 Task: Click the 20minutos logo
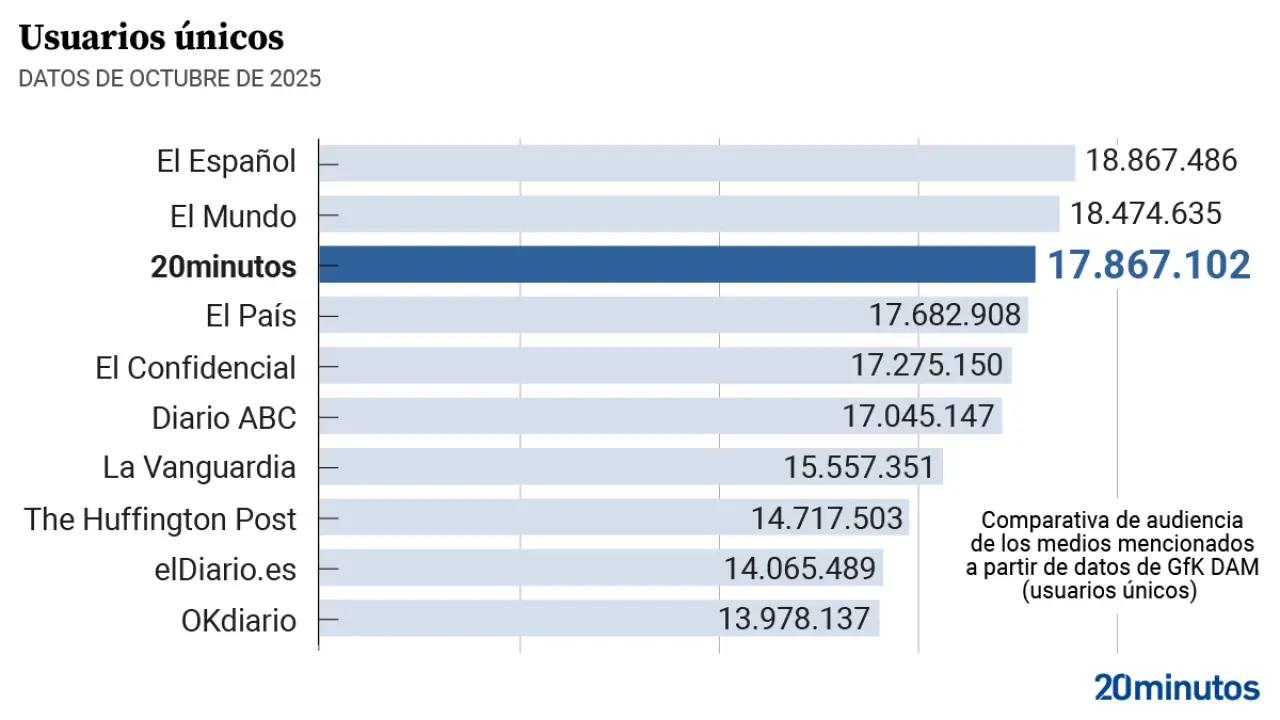click(x=1176, y=688)
